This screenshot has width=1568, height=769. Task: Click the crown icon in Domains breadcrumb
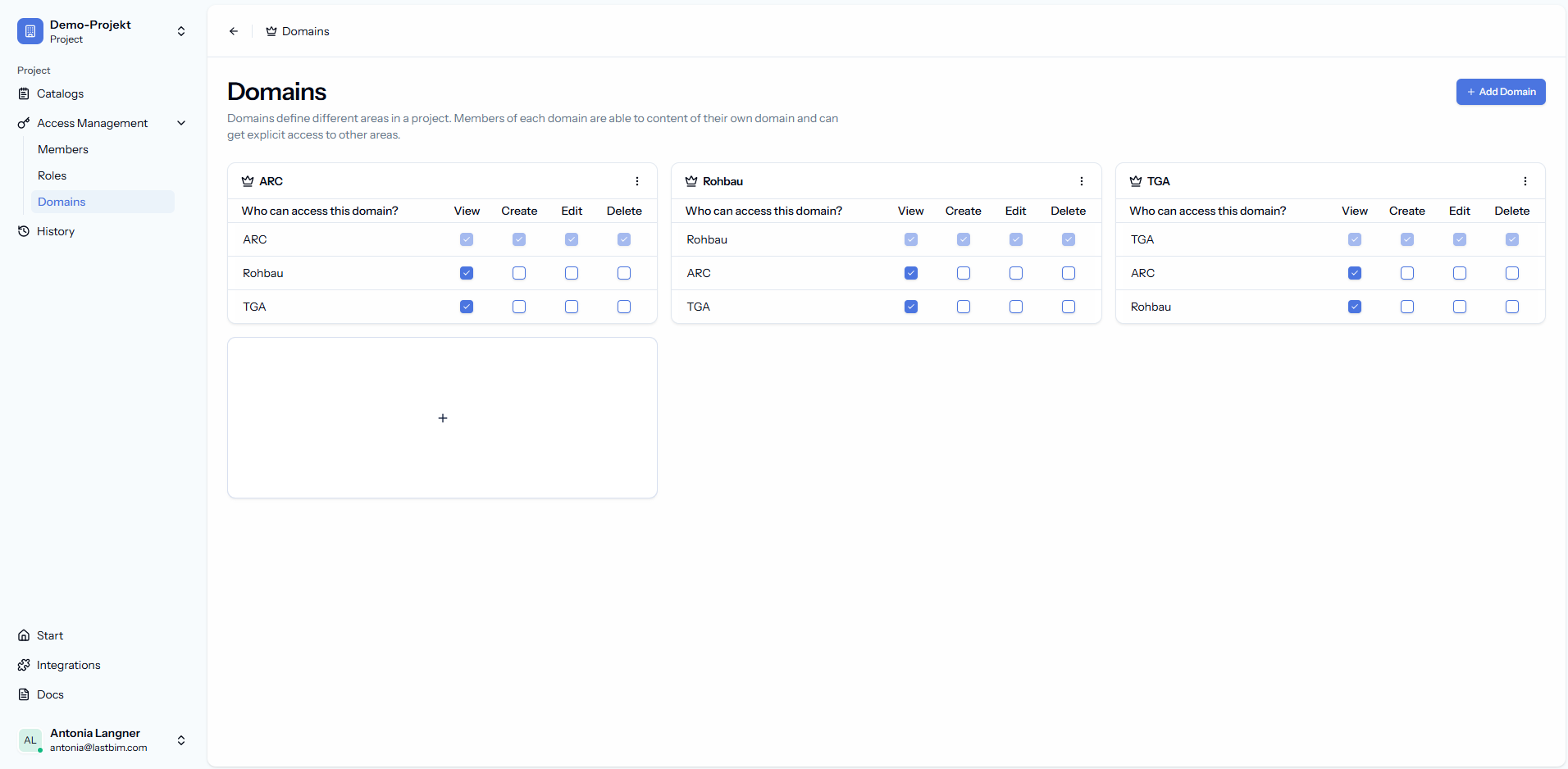point(271,31)
